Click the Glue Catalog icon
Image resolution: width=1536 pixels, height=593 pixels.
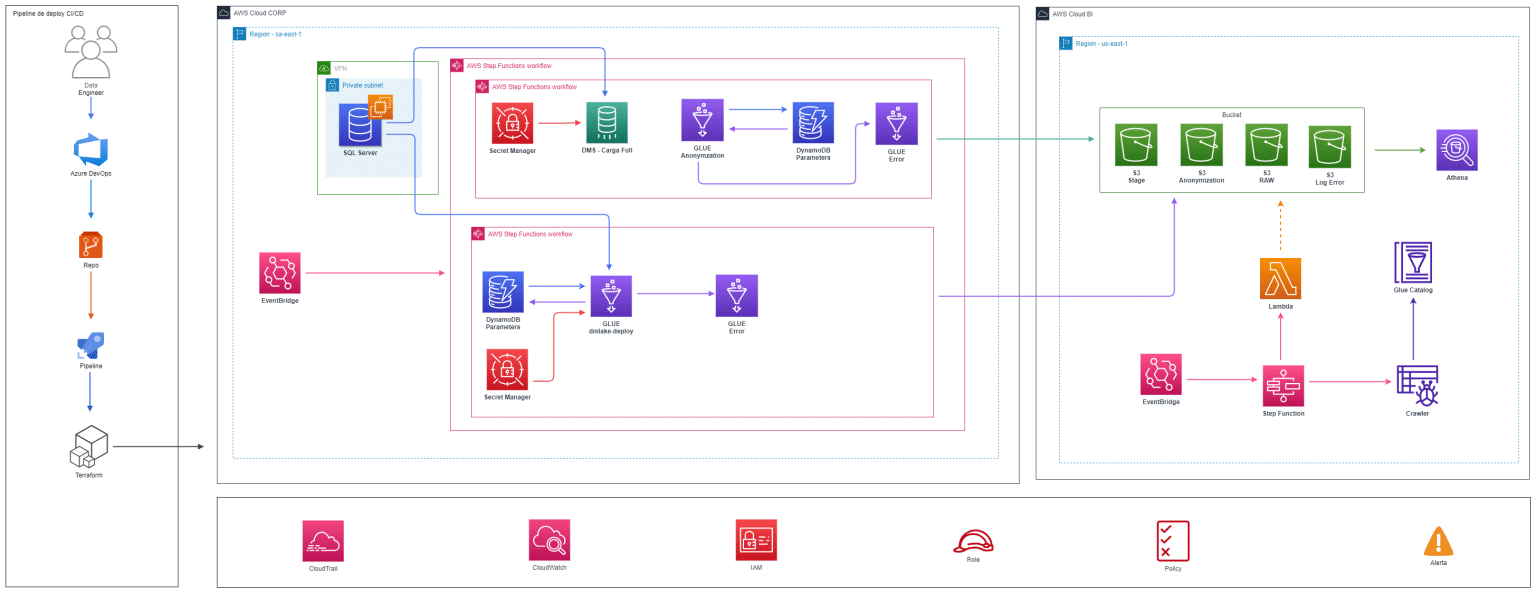[1413, 262]
